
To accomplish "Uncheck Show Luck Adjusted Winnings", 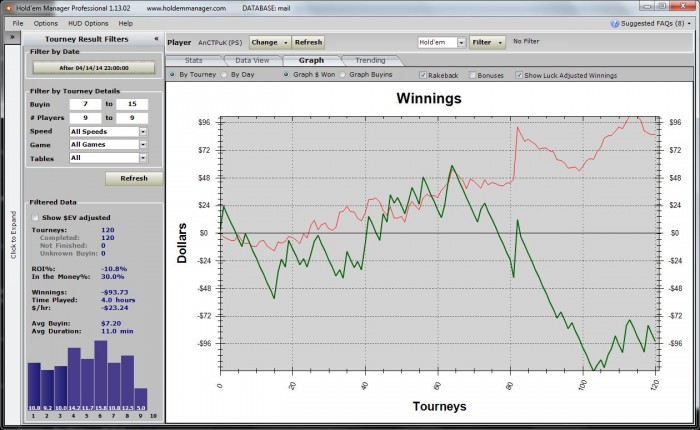I will [519, 75].
